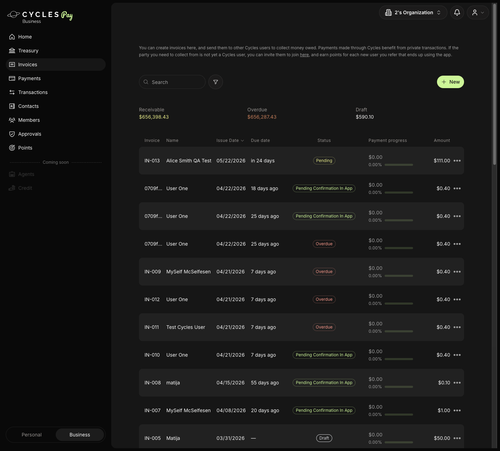Screen dimensions: 500x451
Task: Click Pending Confirmation badge on IN-010
Action: (x=324, y=355)
